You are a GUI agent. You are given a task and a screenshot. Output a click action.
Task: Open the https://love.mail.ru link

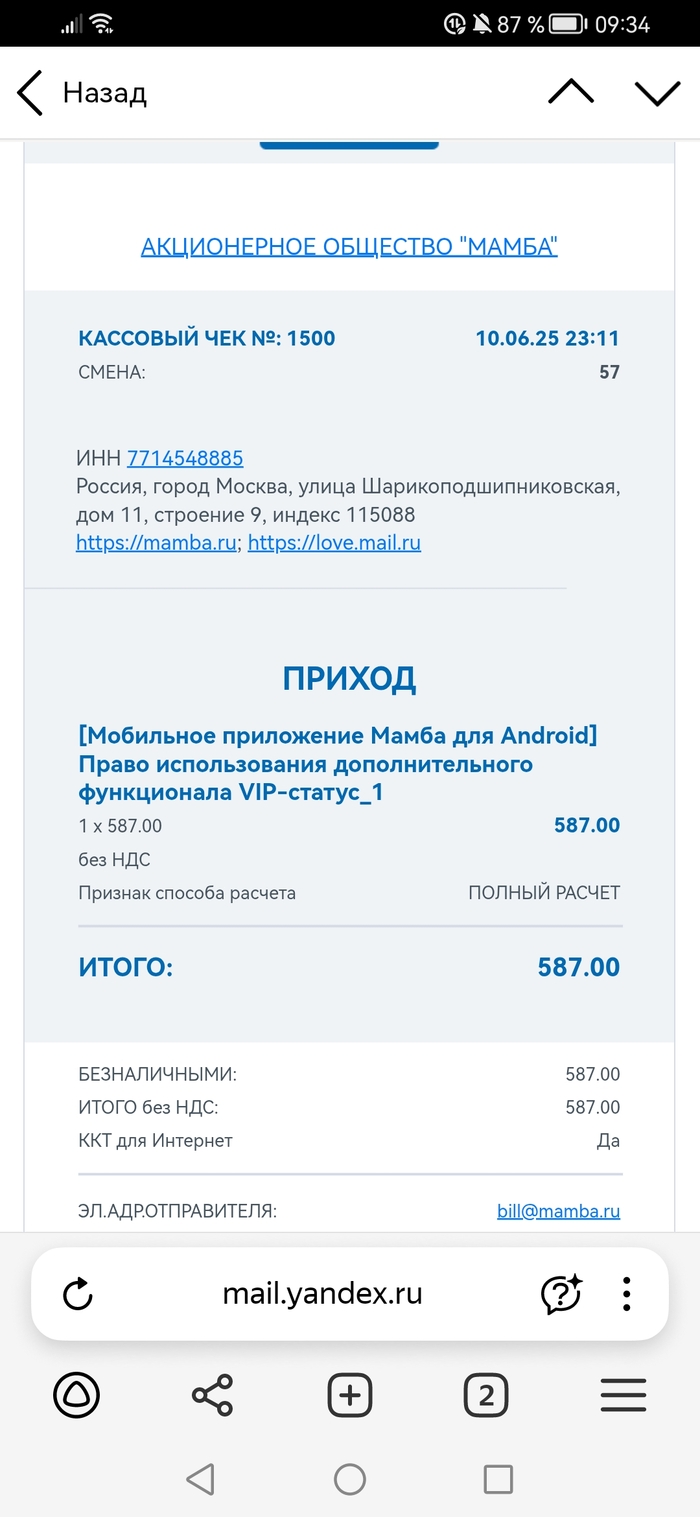(334, 544)
